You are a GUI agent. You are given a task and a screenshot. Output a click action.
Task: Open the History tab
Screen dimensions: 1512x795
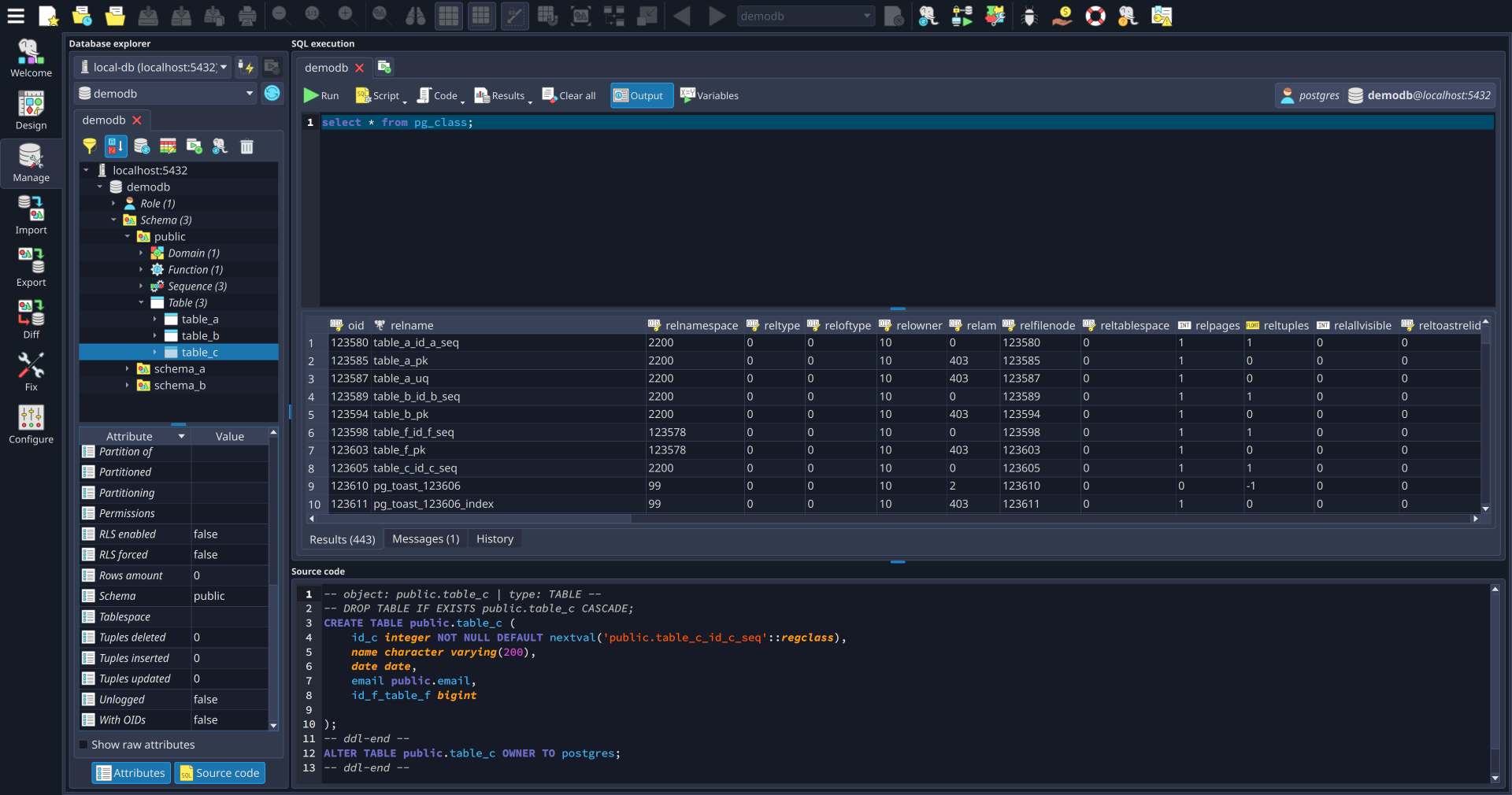point(494,538)
